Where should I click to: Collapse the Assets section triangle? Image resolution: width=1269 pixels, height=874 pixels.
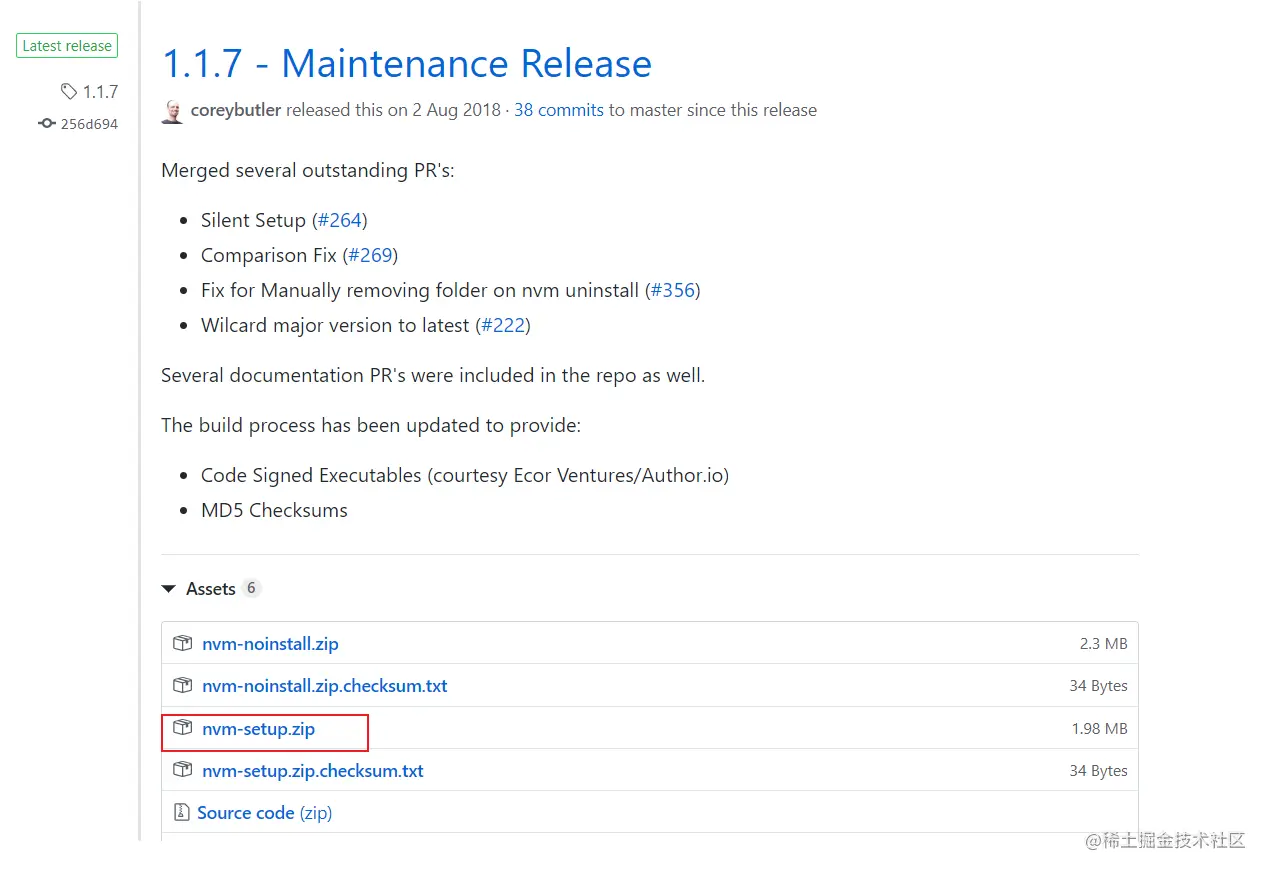(x=168, y=589)
